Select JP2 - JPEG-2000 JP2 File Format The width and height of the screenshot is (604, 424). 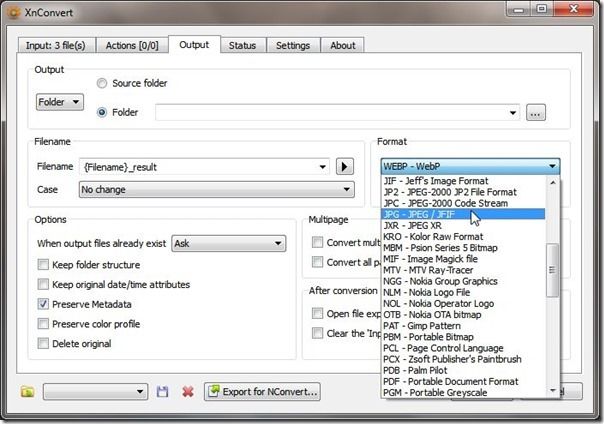463,192
